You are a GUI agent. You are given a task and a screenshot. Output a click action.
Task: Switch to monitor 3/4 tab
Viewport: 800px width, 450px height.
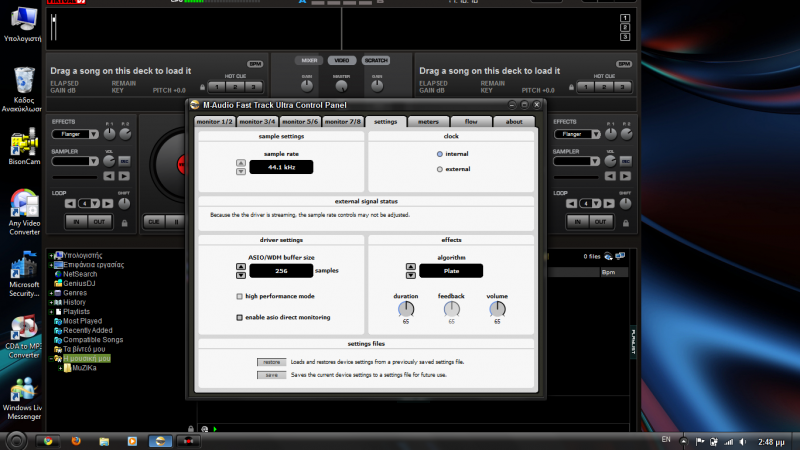257,121
